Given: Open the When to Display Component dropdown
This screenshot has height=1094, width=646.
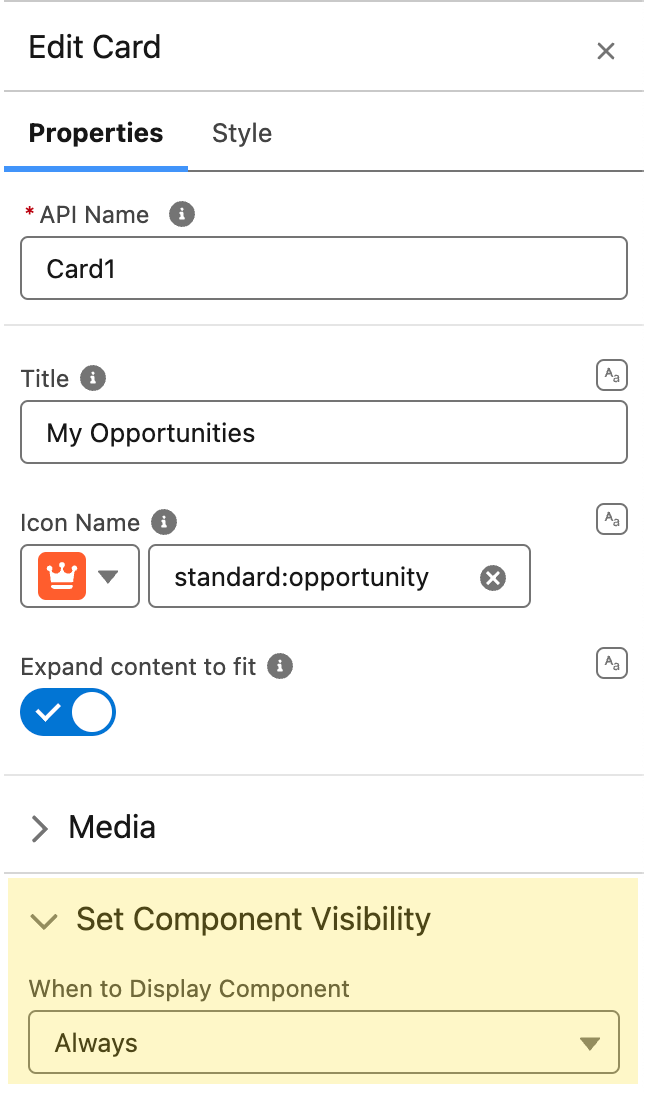Looking at the screenshot, I should click(324, 1042).
